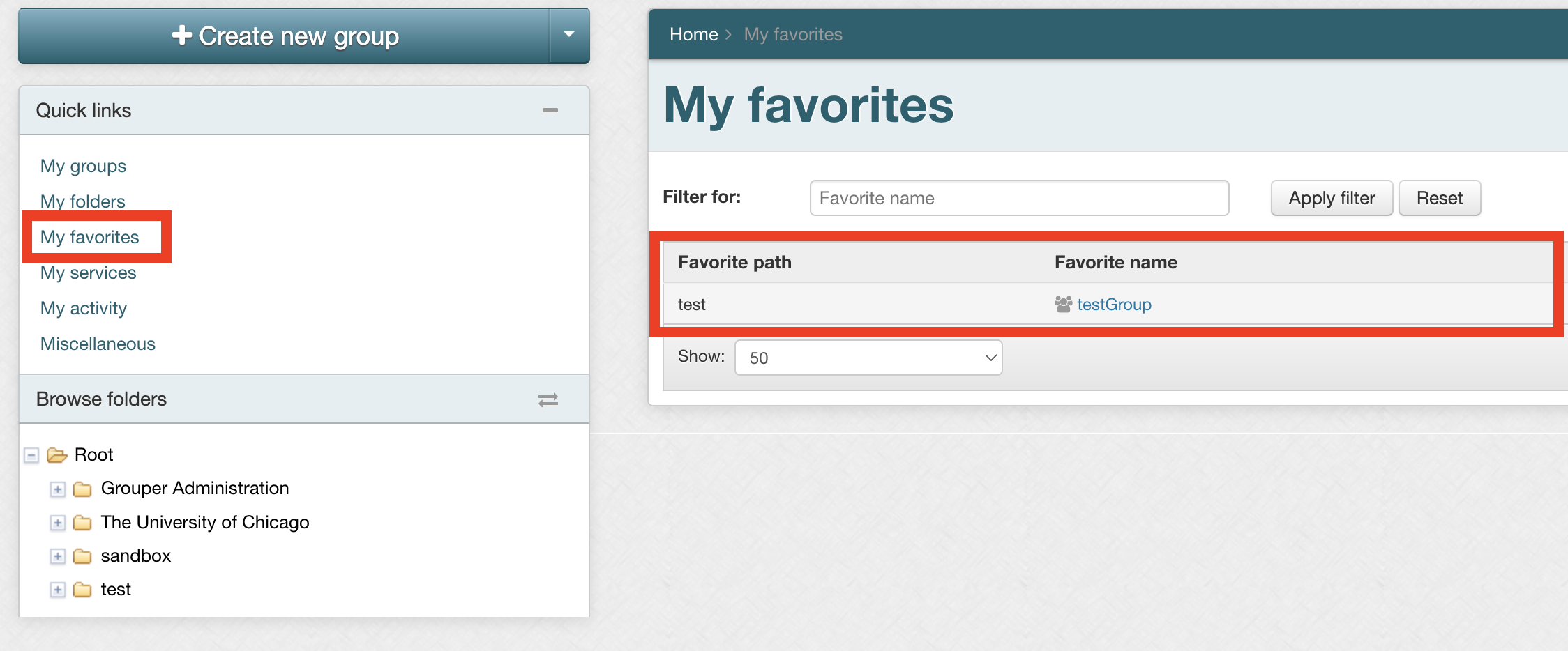The image size is (1568, 651).
Task: Open the Create new group dropdown arrow
Action: [x=569, y=35]
